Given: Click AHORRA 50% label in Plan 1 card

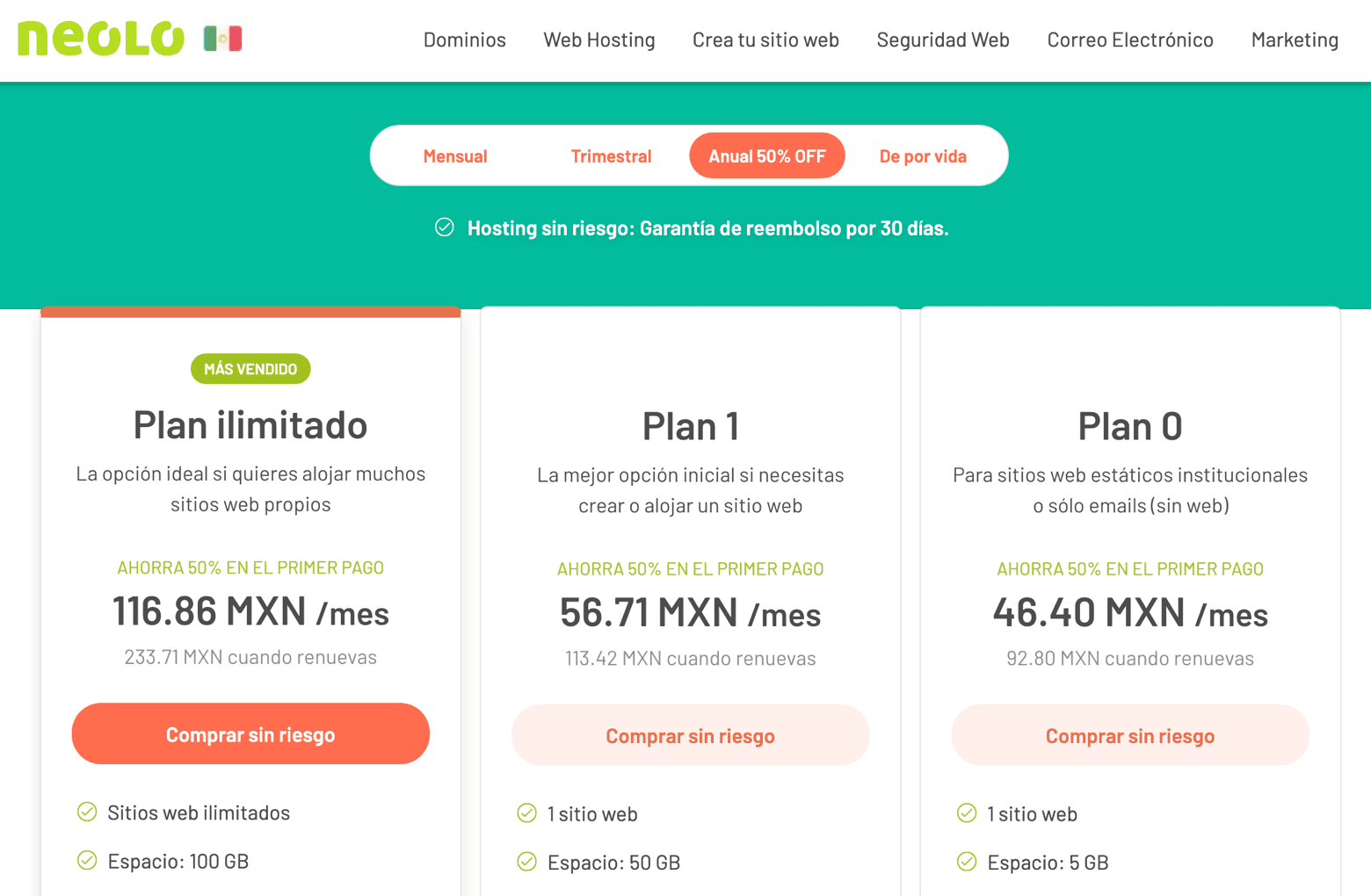Looking at the screenshot, I should (690, 569).
